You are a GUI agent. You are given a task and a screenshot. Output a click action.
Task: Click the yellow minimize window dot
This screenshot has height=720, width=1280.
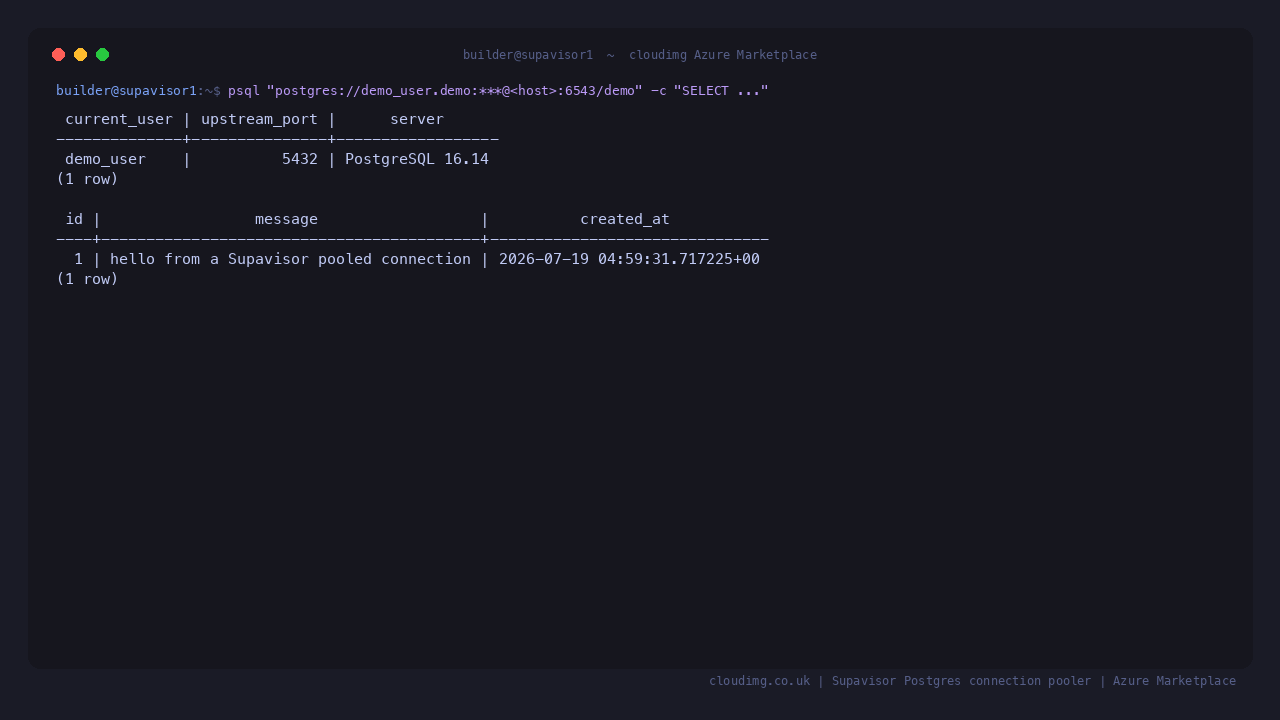(81, 55)
